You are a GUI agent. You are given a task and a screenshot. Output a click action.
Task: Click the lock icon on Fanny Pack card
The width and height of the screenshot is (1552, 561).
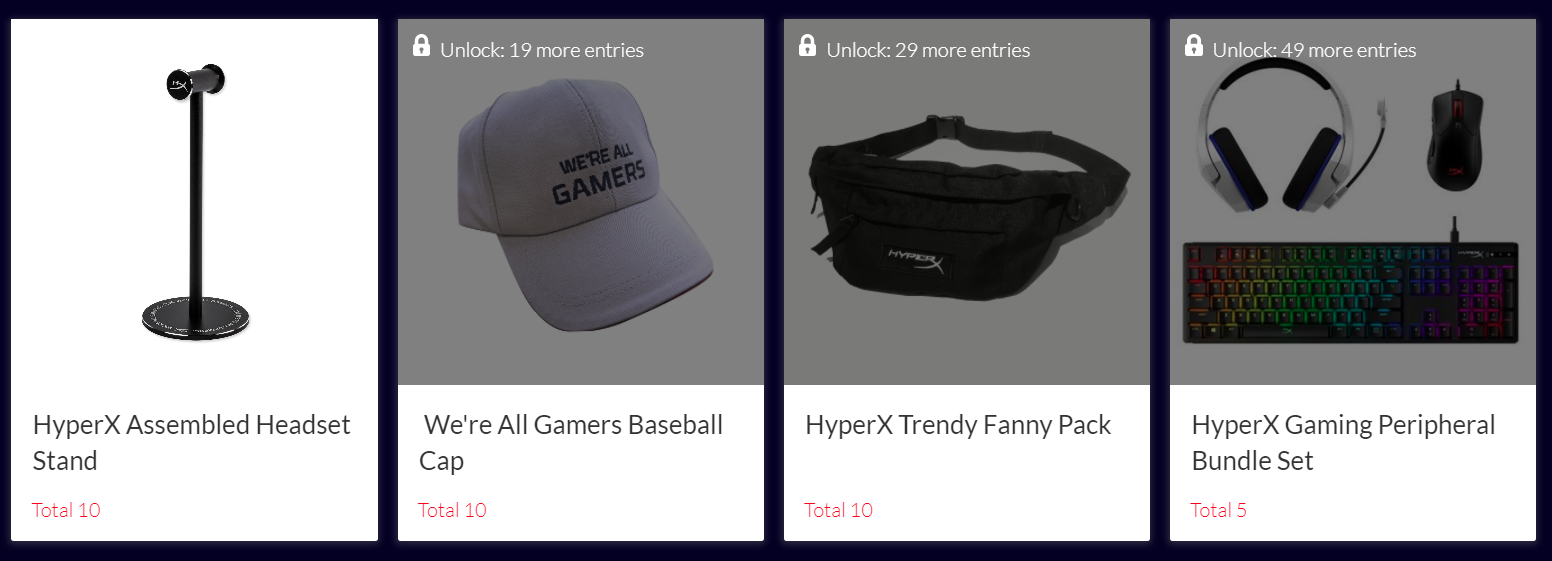(808, 45)
